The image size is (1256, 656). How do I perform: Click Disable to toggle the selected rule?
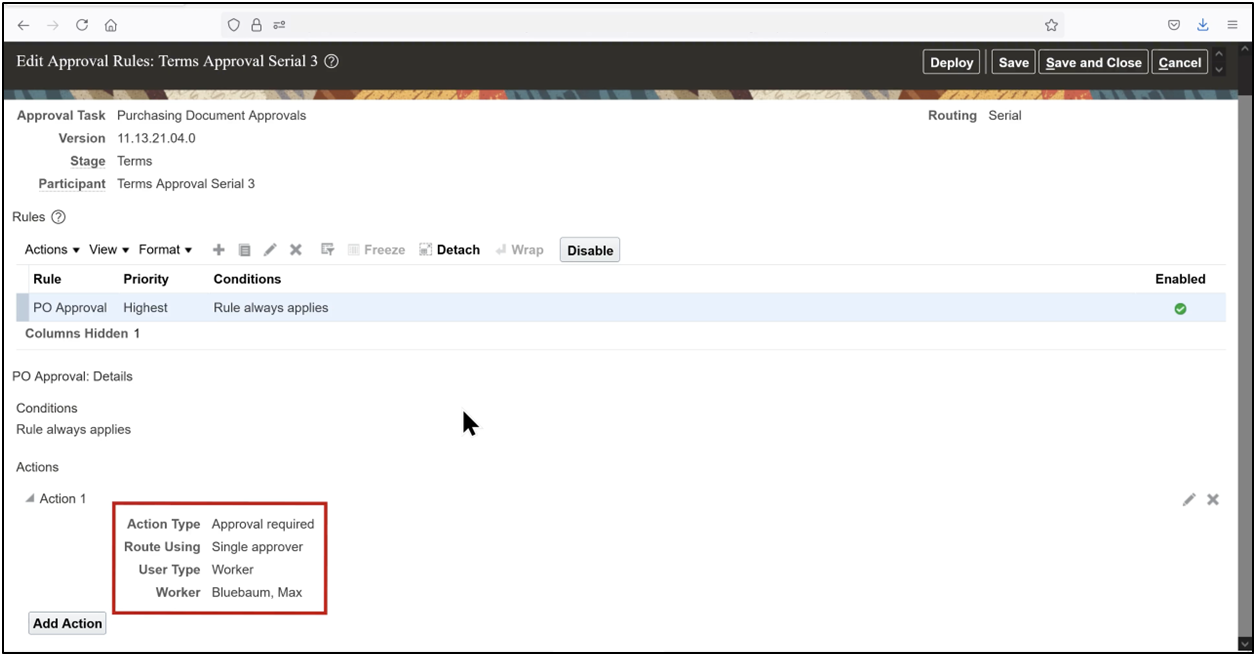pyautogui.click(x=589, y=250)
